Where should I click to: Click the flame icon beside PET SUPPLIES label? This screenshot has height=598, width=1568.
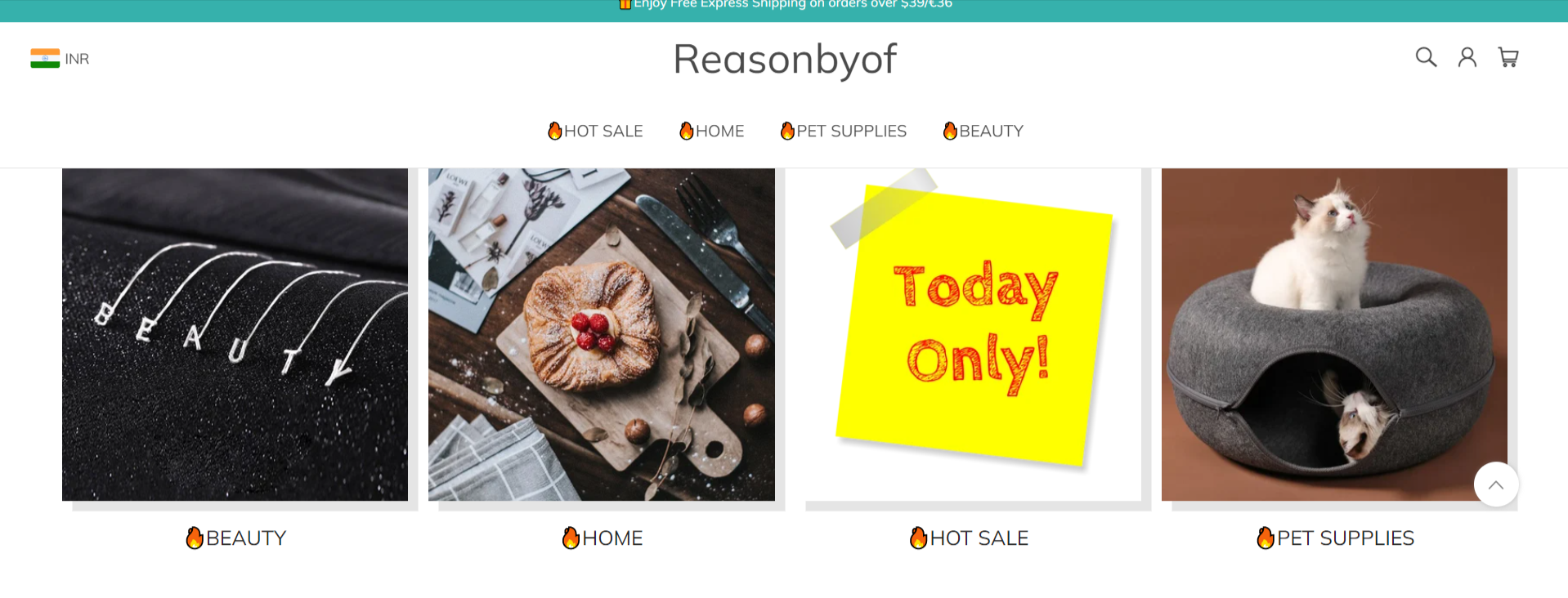[1266, 538]
